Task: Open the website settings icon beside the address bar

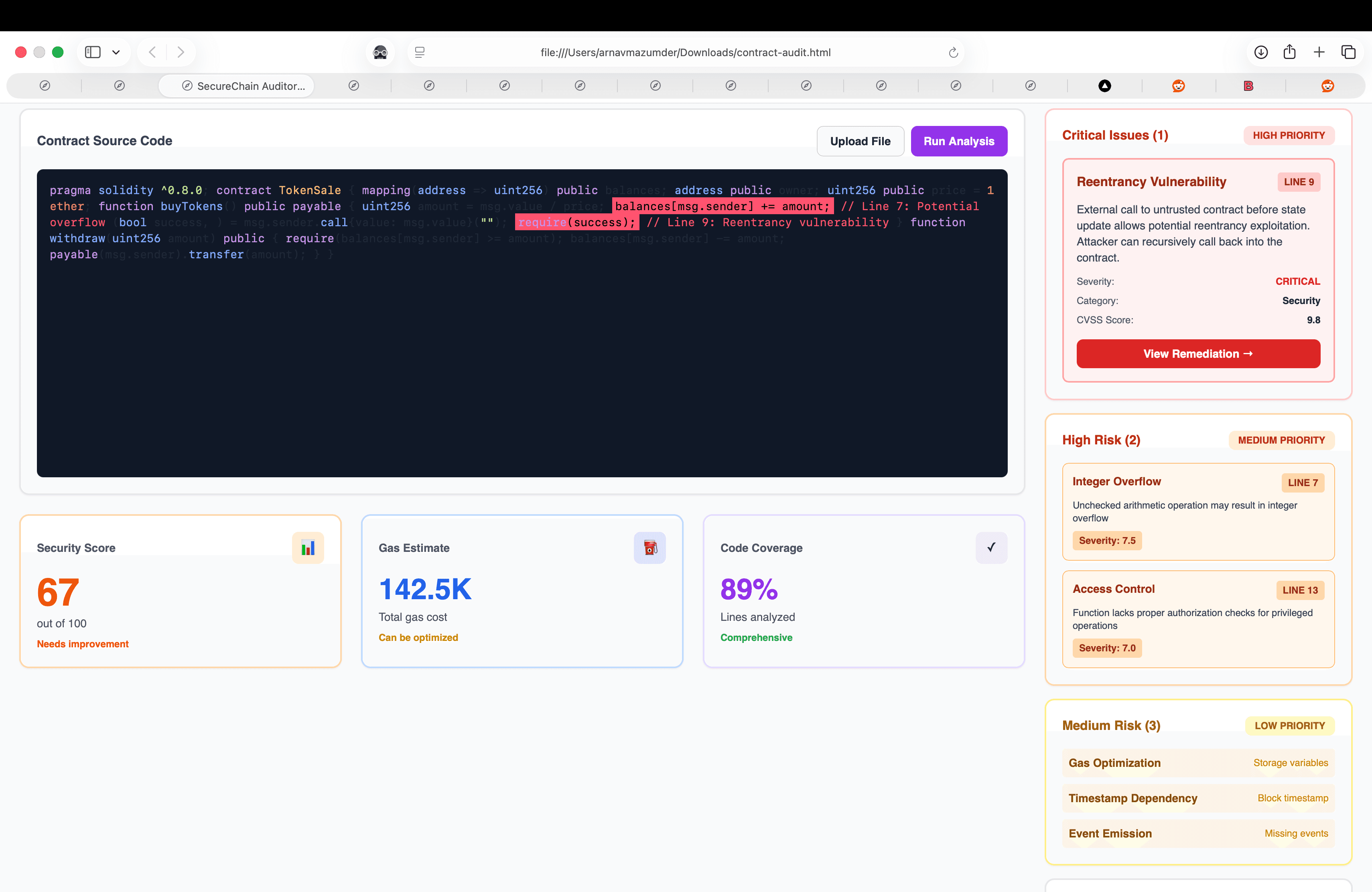Action: (x=420, y=52)
